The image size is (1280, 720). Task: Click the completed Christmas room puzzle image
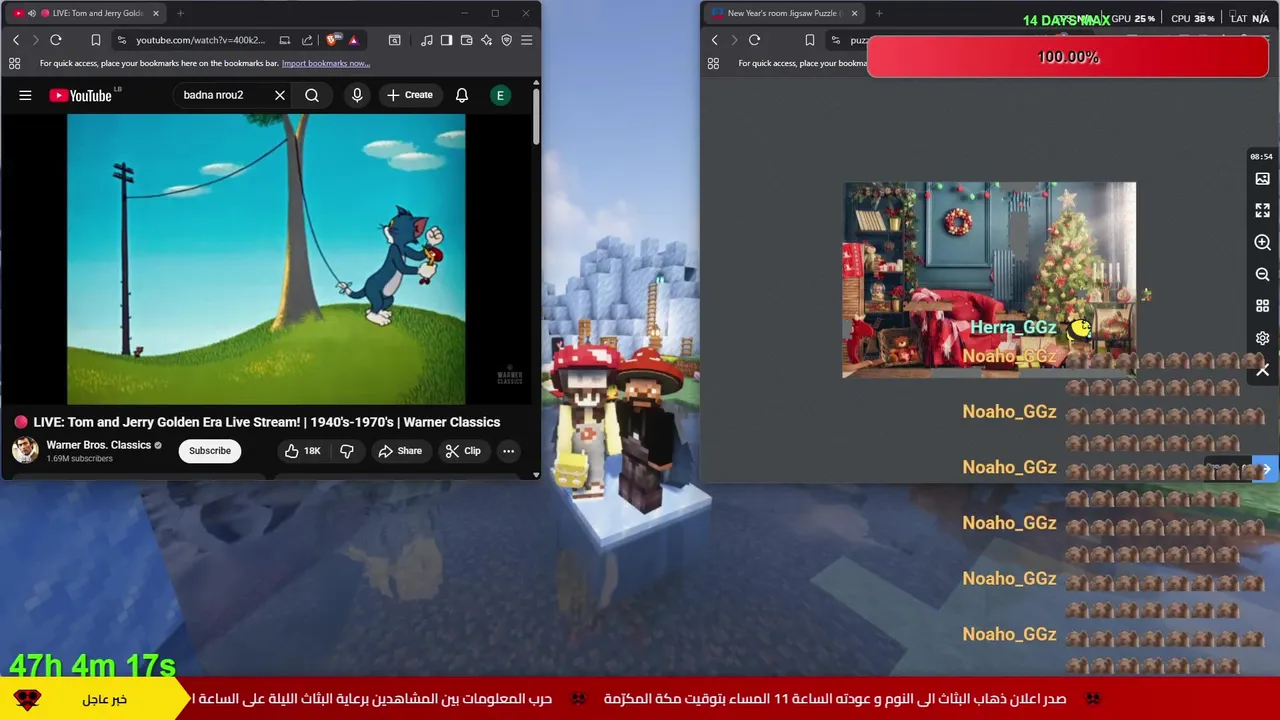point(989,279)
